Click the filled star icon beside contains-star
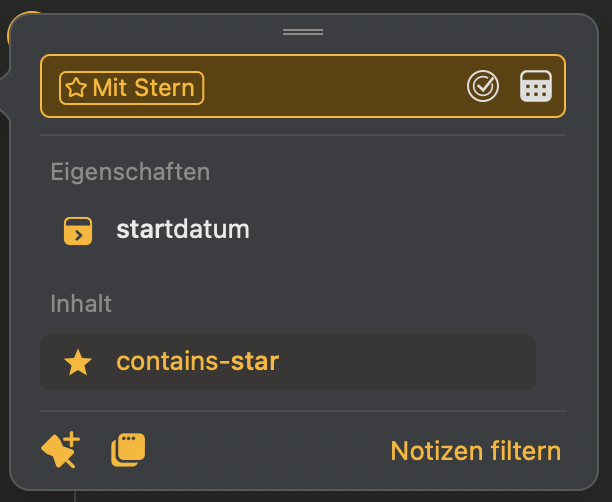The height and width of the screenshot is (502, 612). tap(78, 362)
